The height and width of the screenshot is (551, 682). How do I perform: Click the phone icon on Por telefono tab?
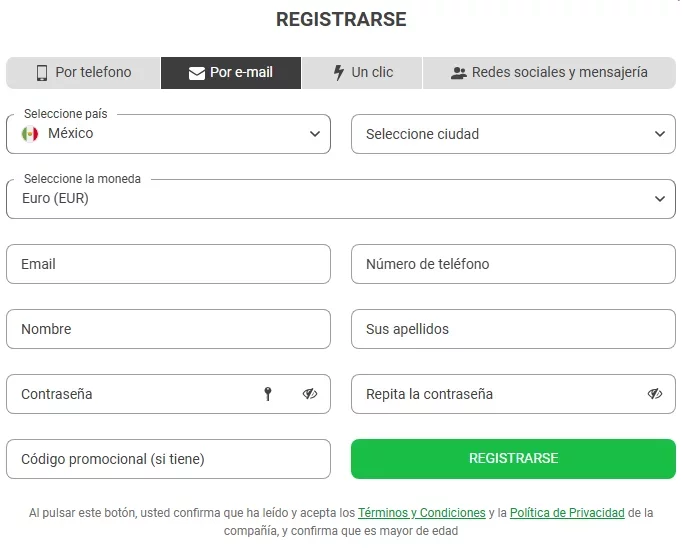tap(42, 73)
